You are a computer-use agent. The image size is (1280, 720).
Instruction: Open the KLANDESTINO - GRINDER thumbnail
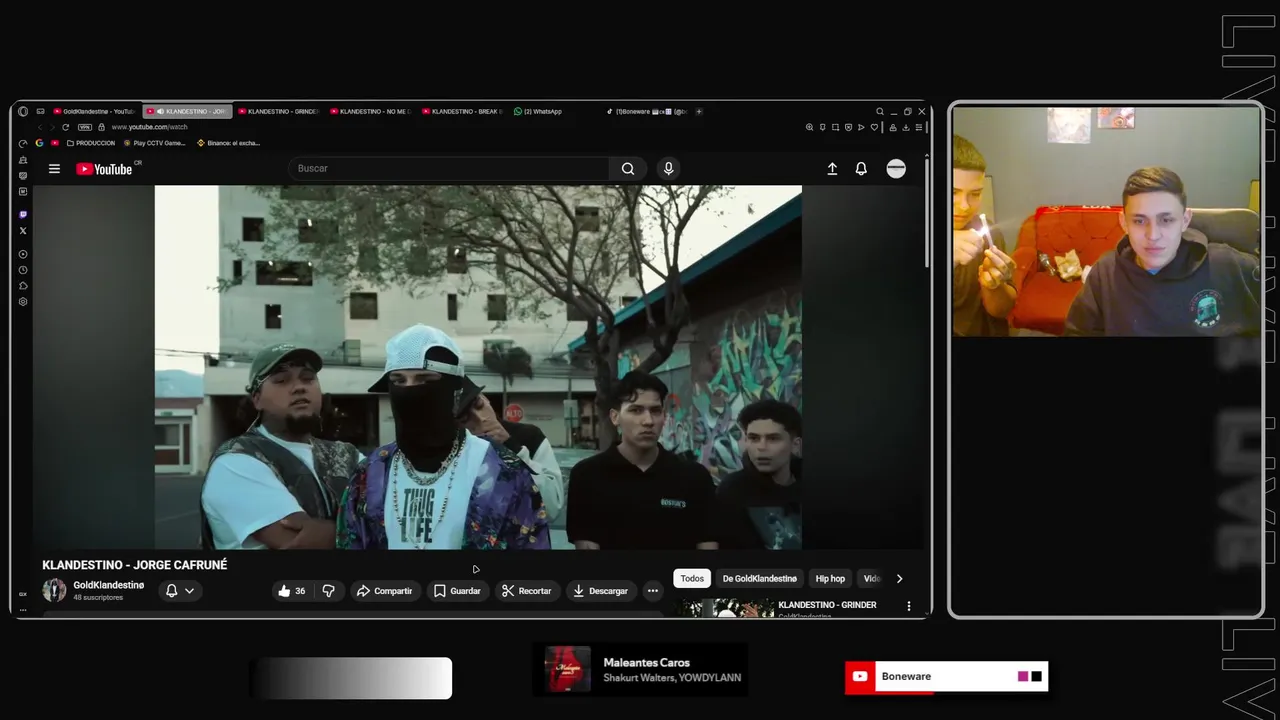(727, 608)
